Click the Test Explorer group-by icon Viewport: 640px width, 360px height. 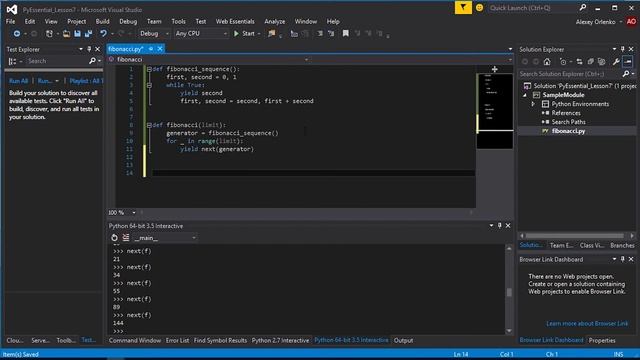click(x=12, y=61)
